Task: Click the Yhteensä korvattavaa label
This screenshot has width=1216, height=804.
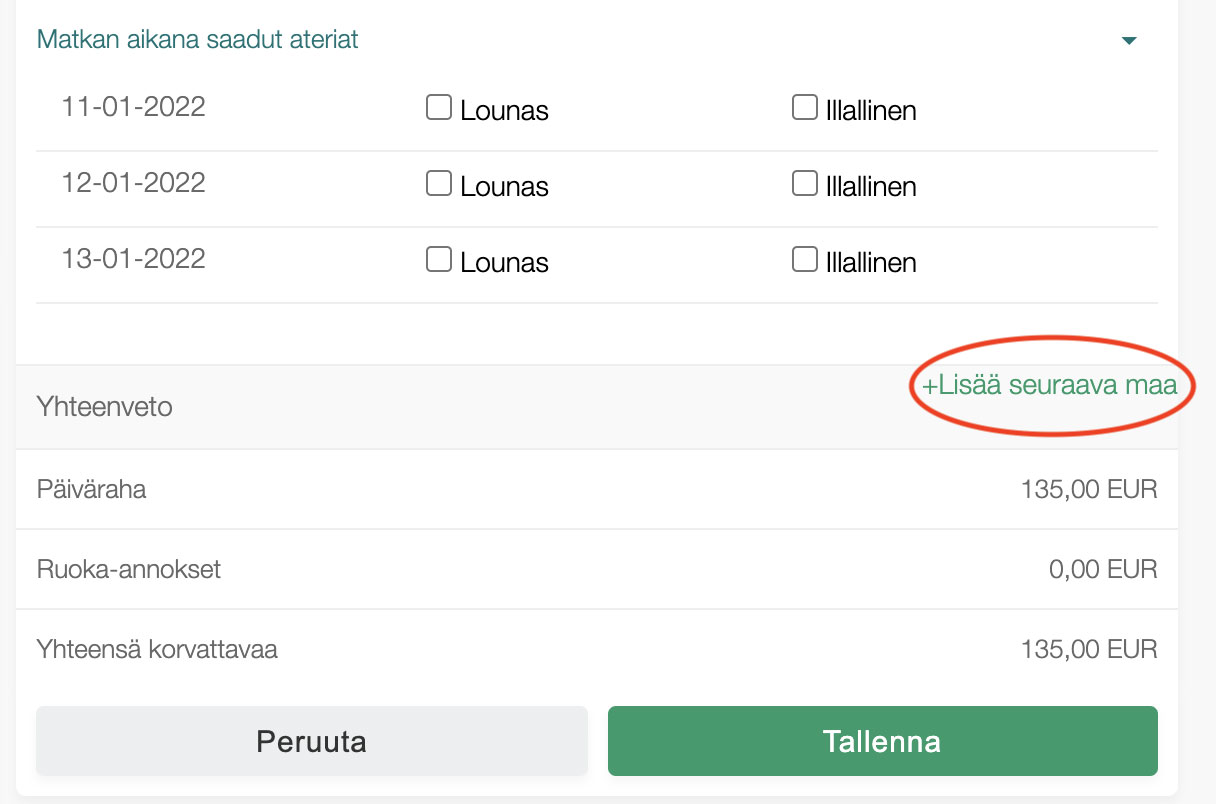Action: (157, 650)
